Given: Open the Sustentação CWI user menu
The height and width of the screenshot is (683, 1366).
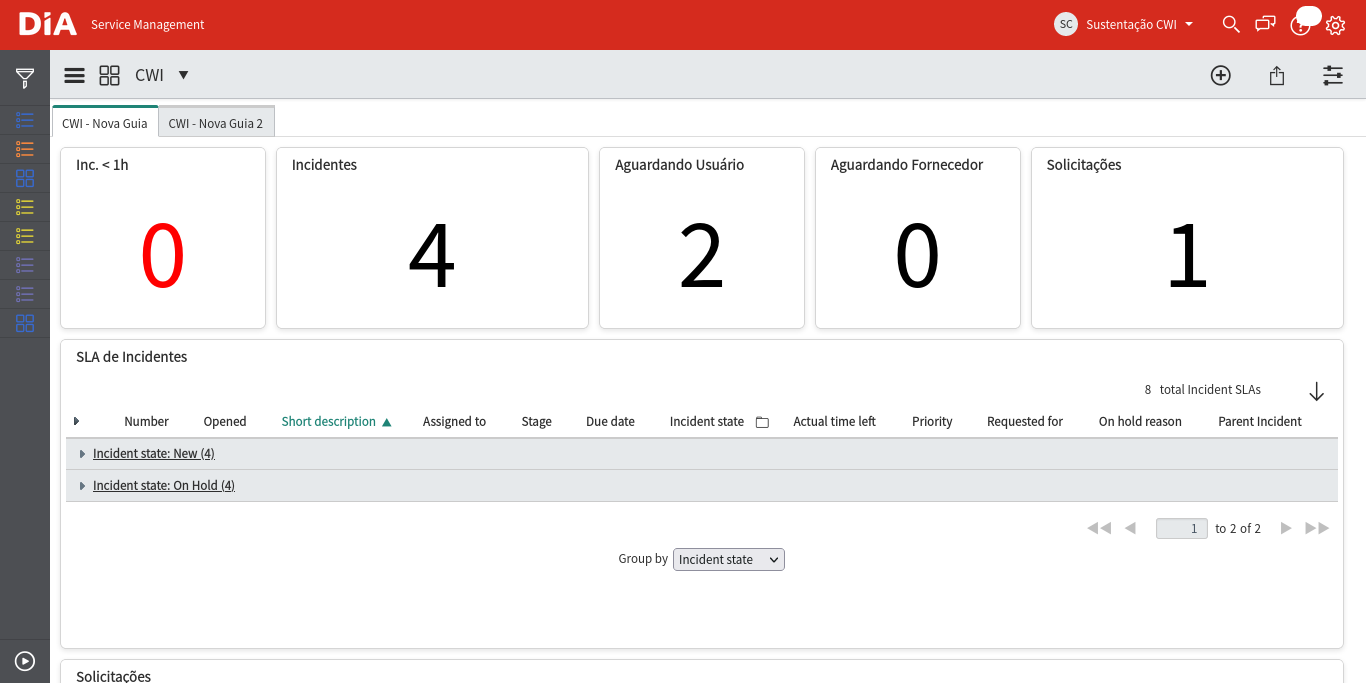Looking at the screenshot, I should coord(1124,24).
